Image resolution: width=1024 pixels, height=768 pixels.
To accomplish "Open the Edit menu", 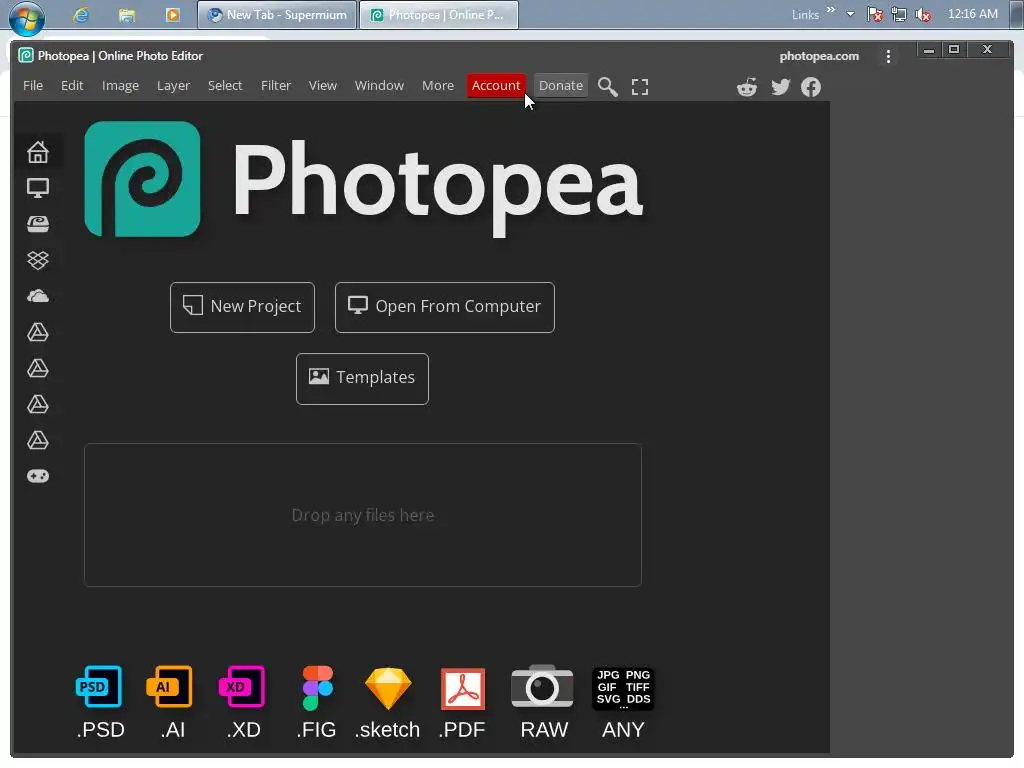I will [x=72, y=86].
